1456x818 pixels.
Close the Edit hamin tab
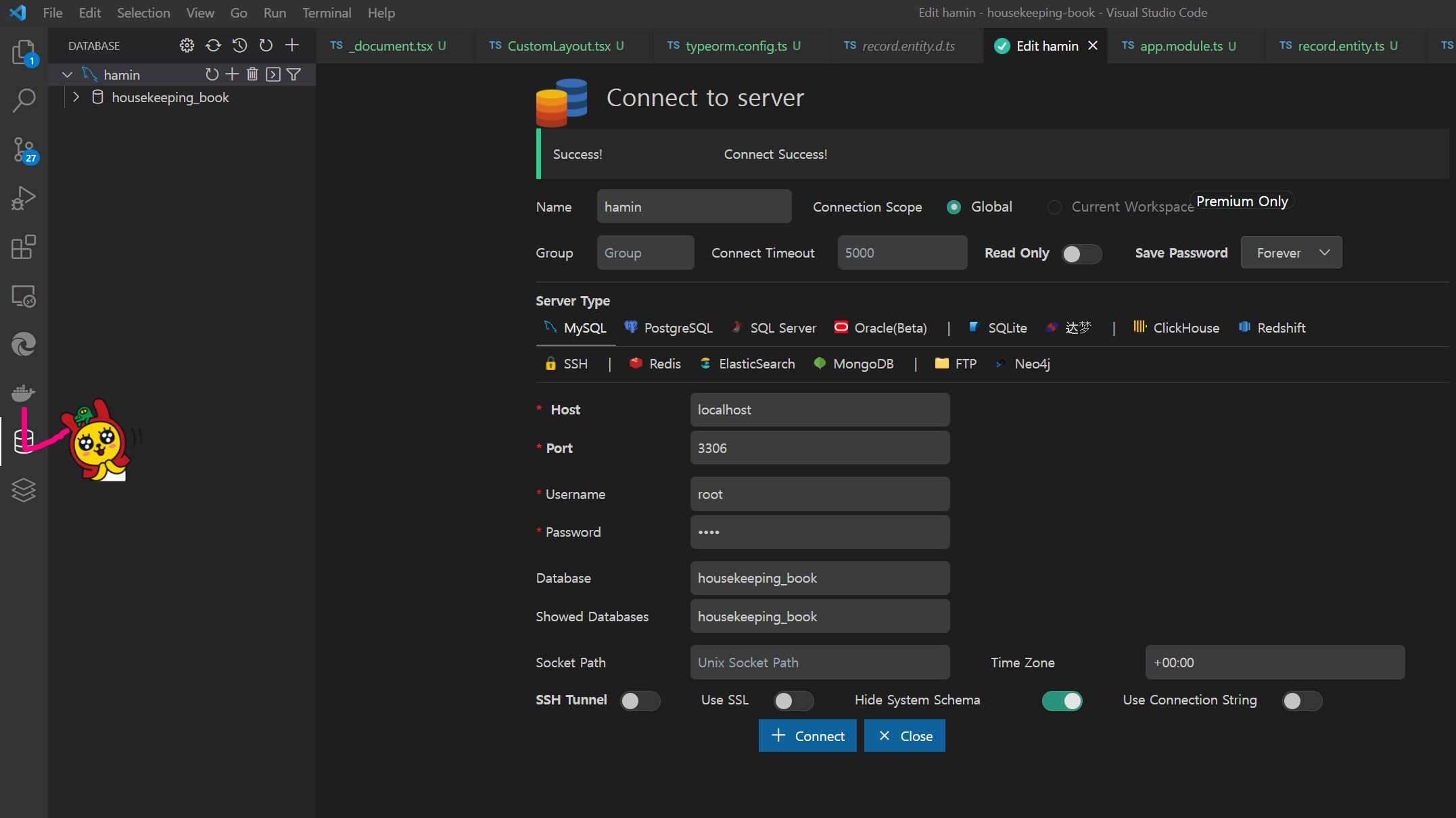tap(1093, 45)
